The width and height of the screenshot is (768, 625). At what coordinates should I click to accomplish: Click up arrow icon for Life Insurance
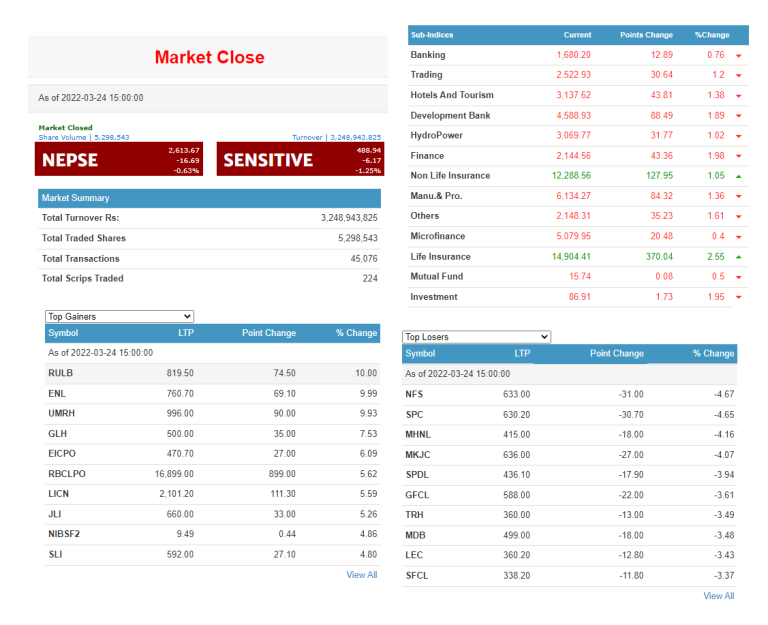pos(739,257)
